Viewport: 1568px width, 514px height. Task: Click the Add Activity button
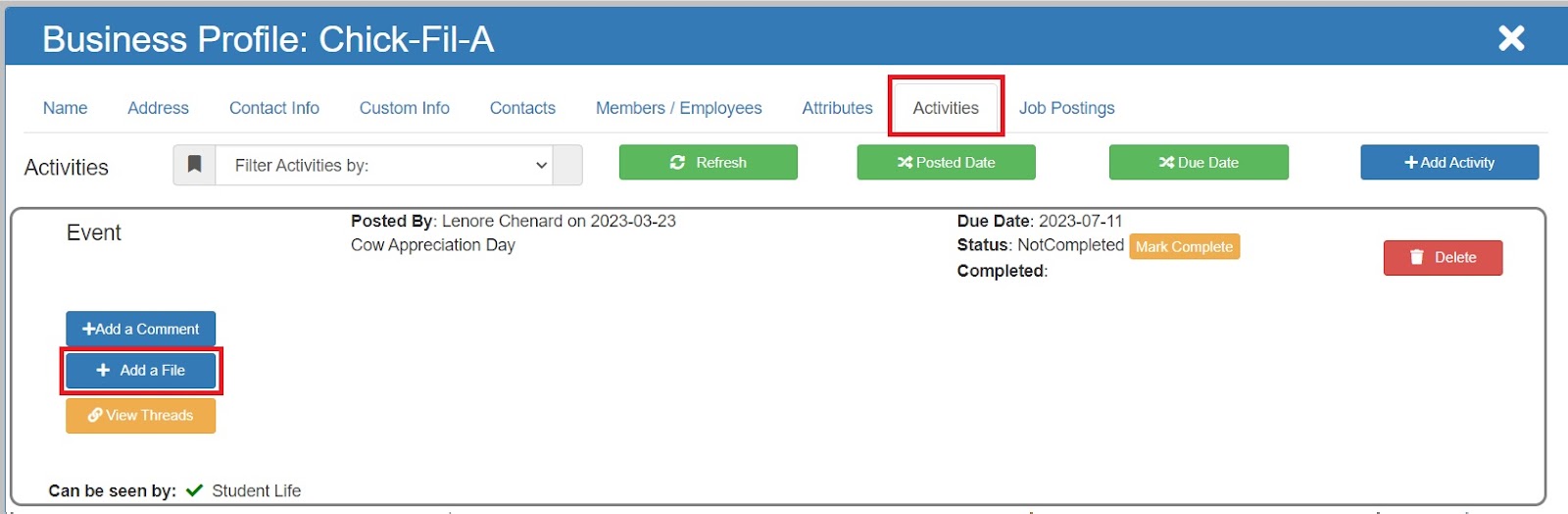coord(1449,162)
